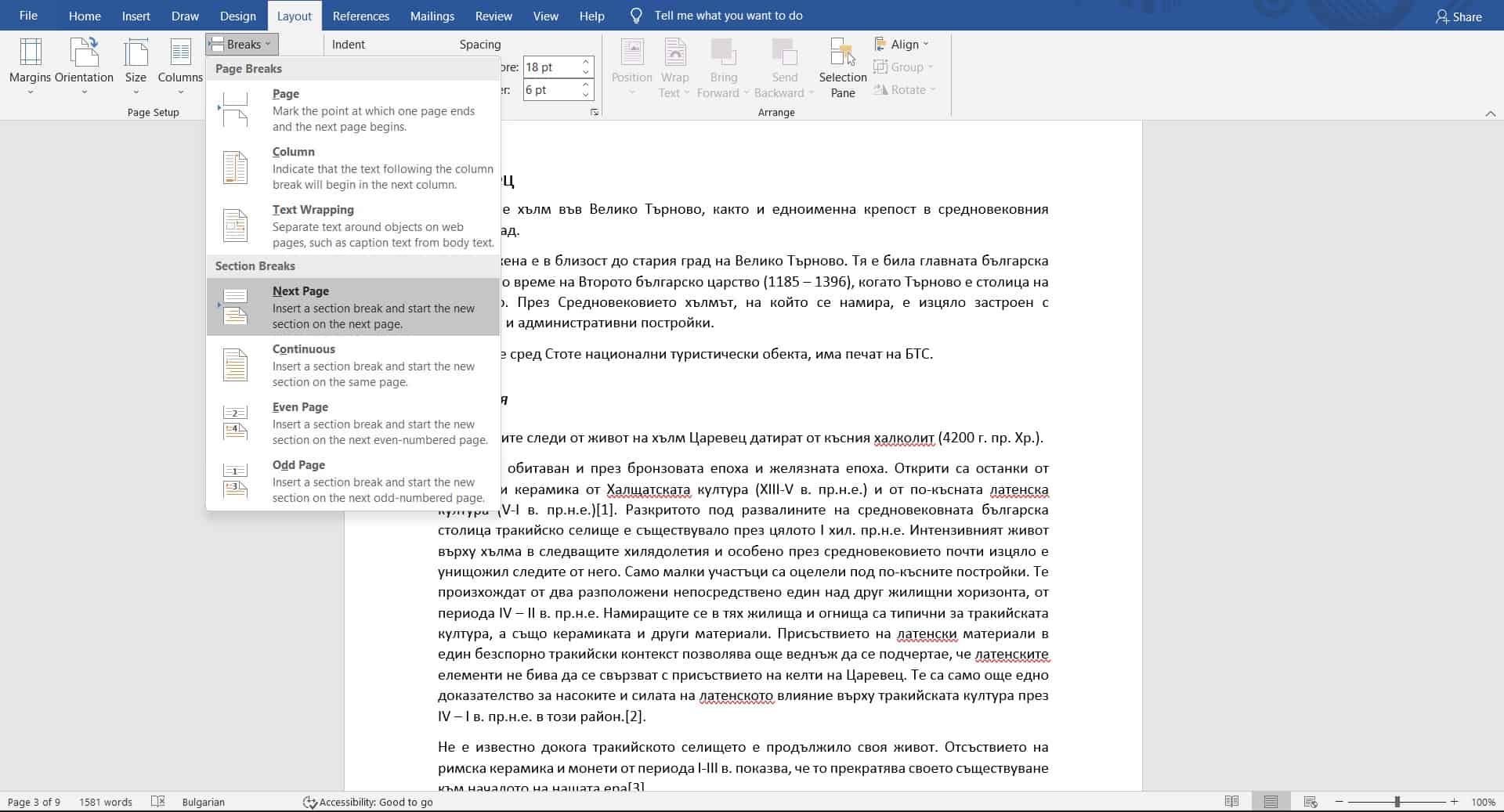Choose Continuous section break
The image size is (1504, 812).
(352, 365)
